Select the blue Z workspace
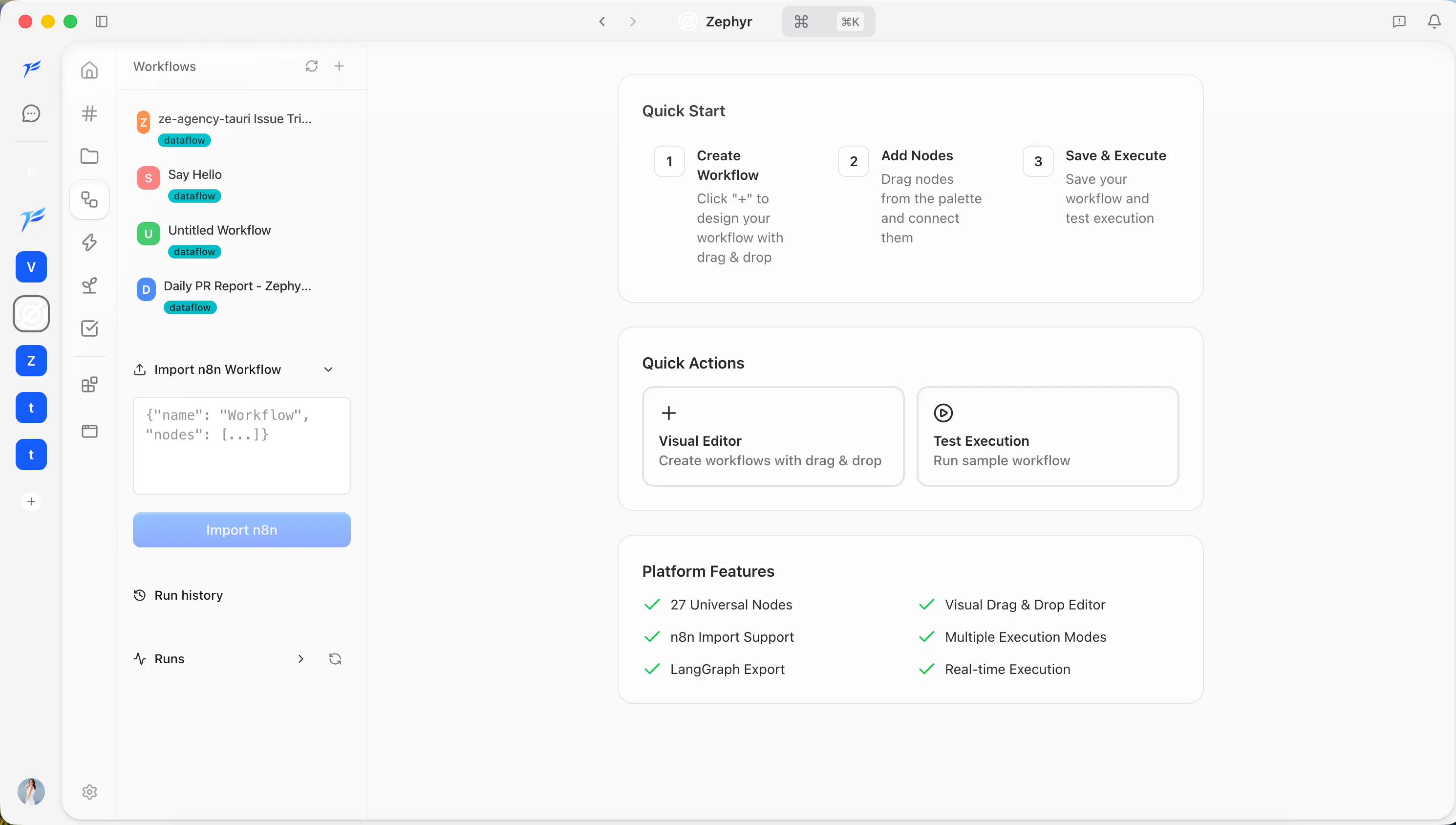This screenshot has width=1456, height=825. pos(31,361)
